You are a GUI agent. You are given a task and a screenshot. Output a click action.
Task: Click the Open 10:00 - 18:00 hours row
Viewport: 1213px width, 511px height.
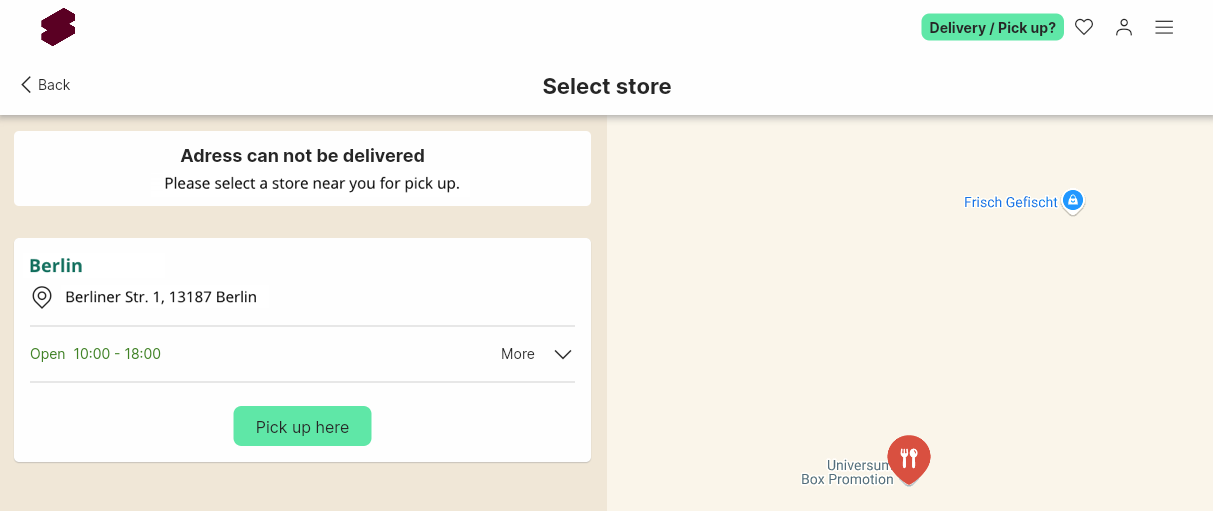pyautogui.click(x=302, y=354)
